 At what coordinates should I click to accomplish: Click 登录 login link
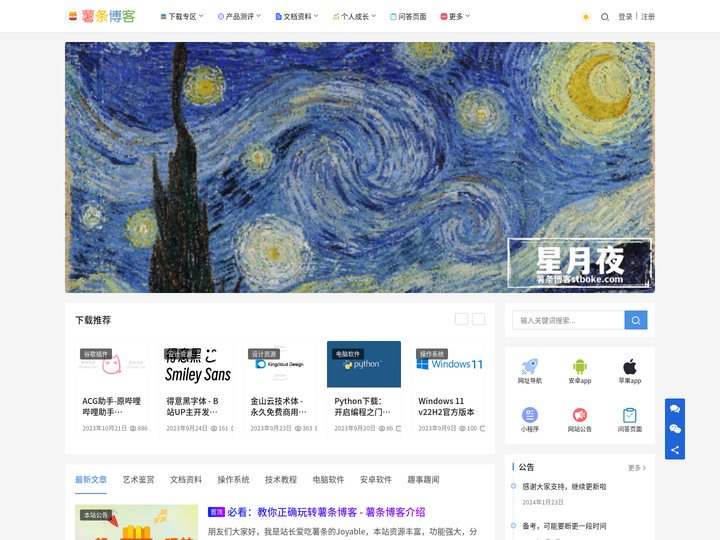(625, 17)
